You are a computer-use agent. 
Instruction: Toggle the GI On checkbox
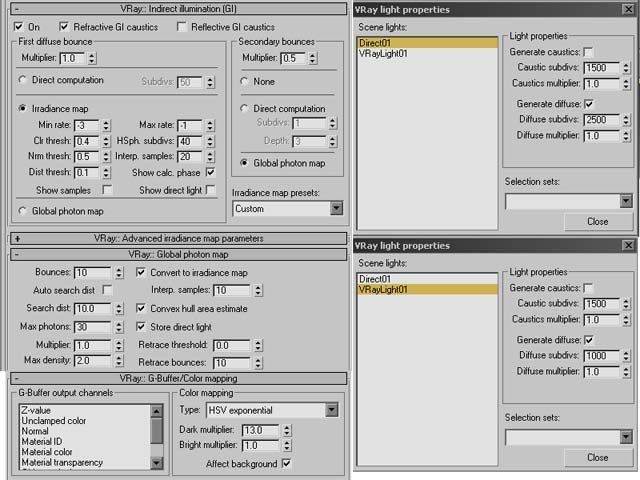(x=18, y=27)
